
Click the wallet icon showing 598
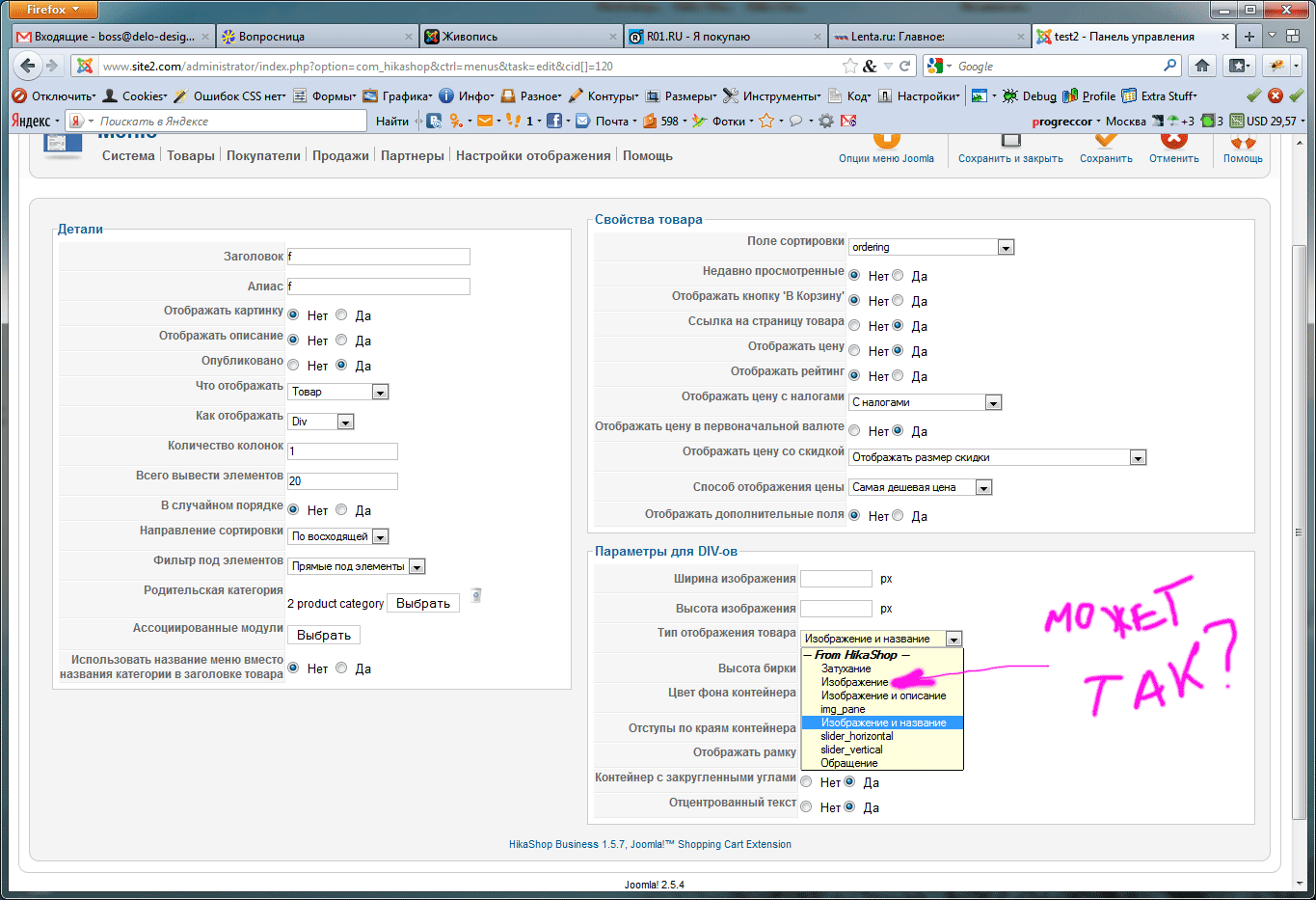click(650, 121)
